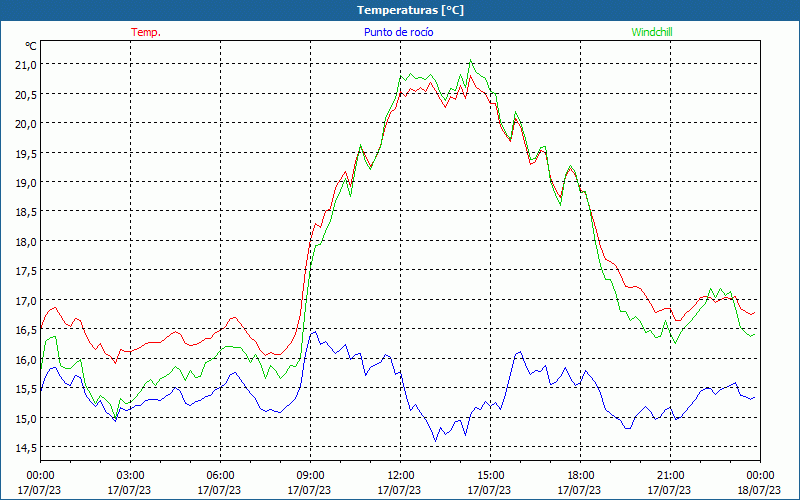
Task: Click the 17,5 y-axis value
Action: pos(26,270)
